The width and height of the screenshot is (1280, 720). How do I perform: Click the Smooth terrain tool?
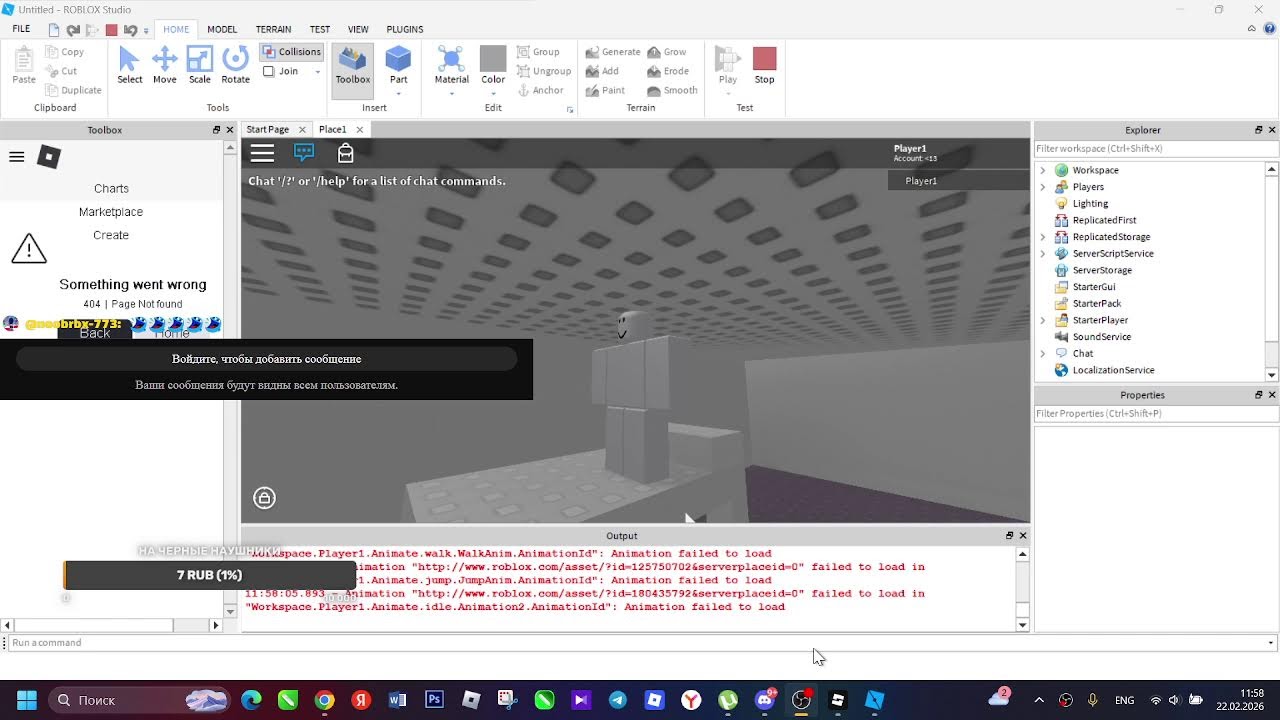click(672, 90)
